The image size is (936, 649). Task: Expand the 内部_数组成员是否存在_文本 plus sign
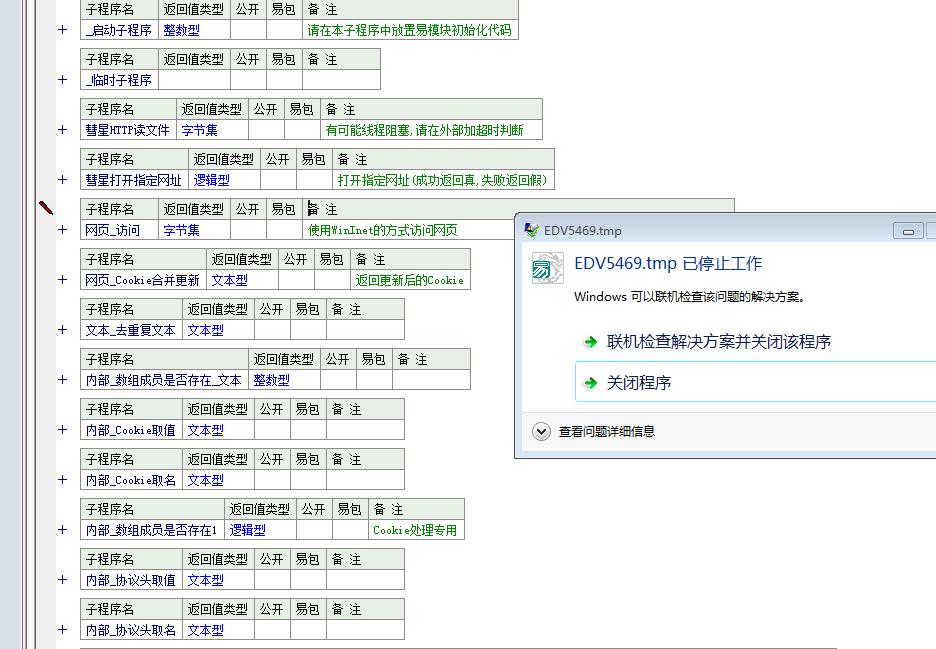(x=63, y=380)
